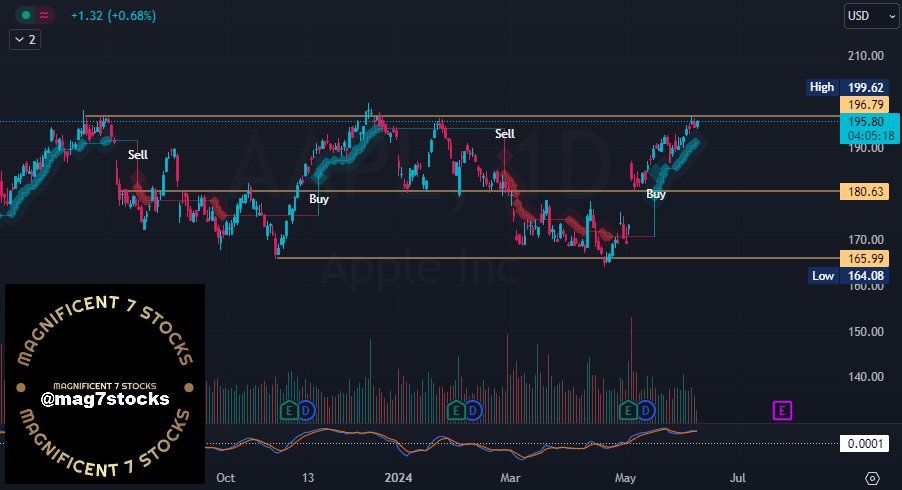Image resolution: width=902 pixels, height=490 pixels.
Task: Click the dividend D icon above May
Action: [x=645, y=410]
